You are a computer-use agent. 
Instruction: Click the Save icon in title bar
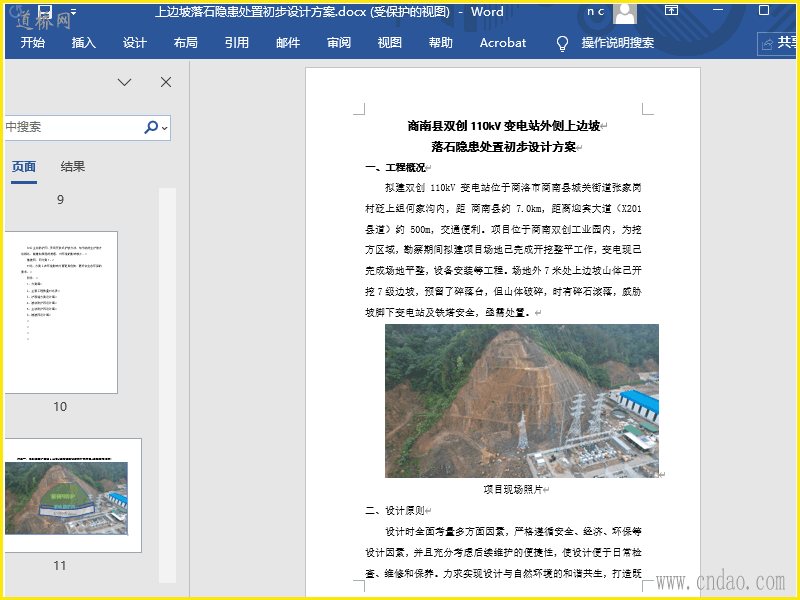(46, 13)
